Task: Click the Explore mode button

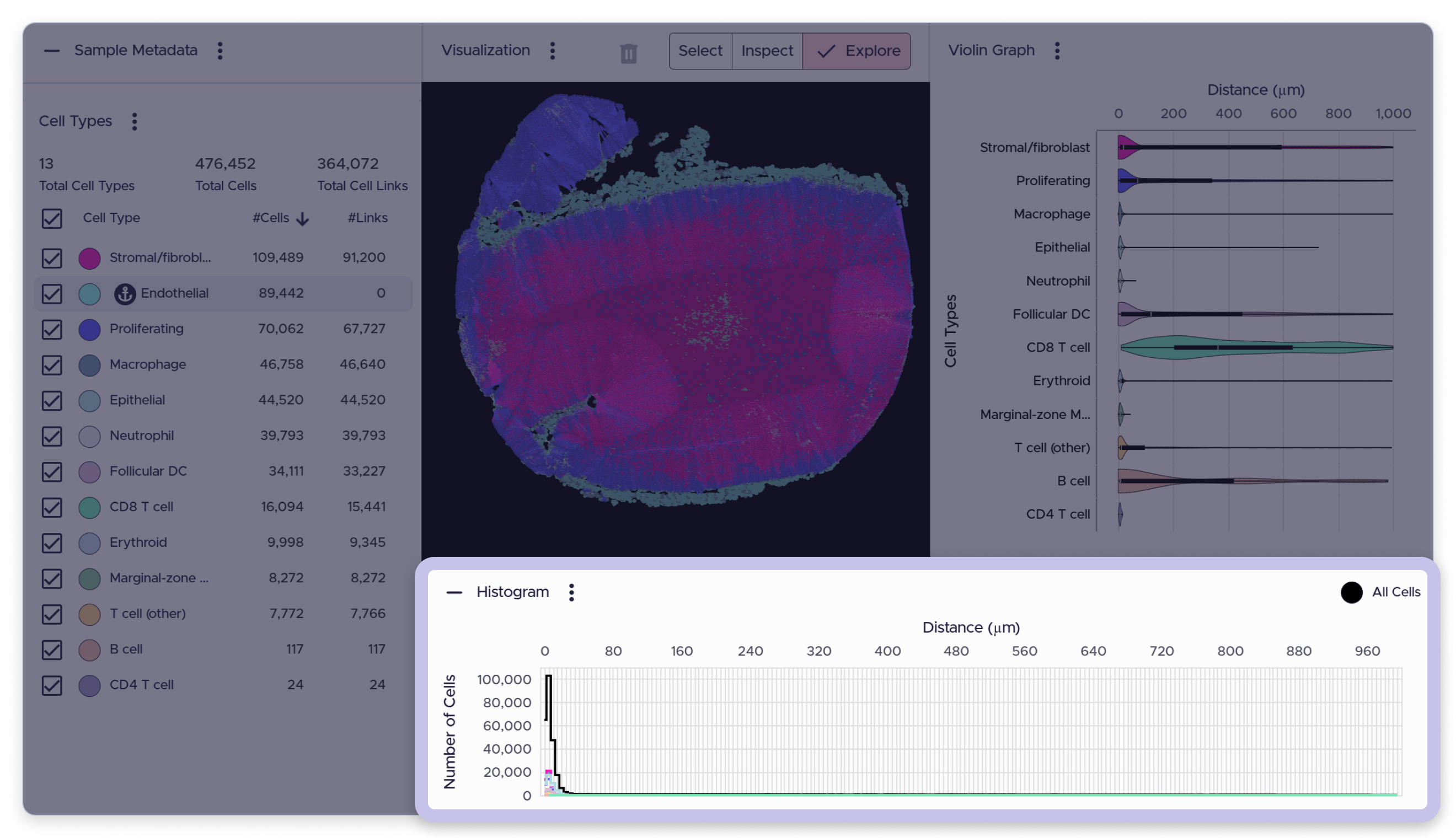Action: pos(856,51)
